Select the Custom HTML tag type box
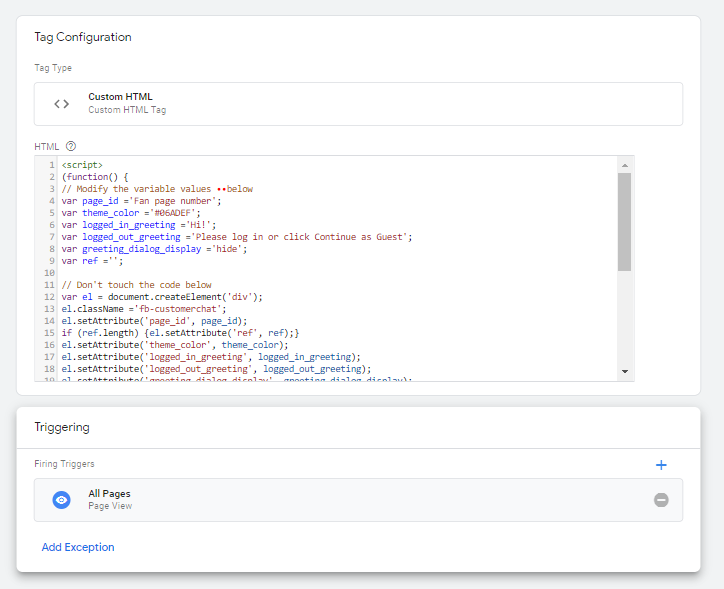The height and width of the screenshot is (589, 724). (358, 104)
